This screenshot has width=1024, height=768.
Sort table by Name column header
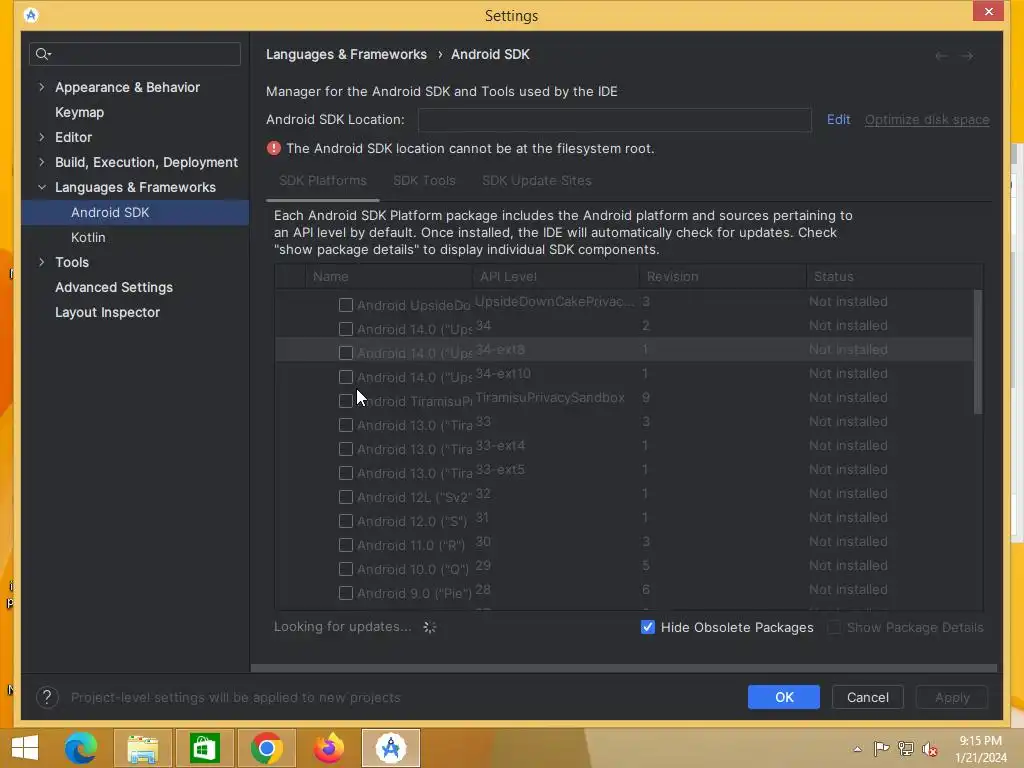pos(389,276)
